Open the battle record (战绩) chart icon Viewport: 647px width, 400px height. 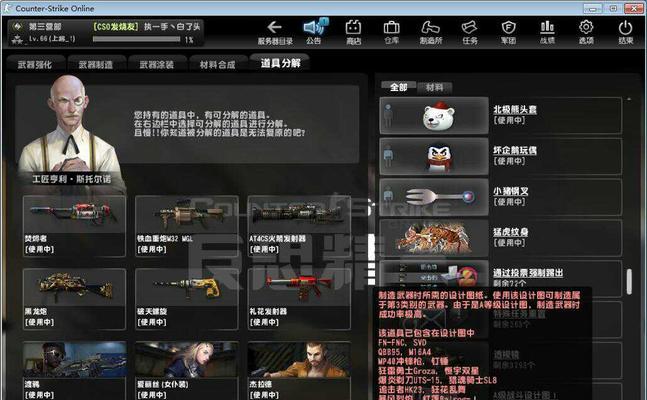pos(547,32)
